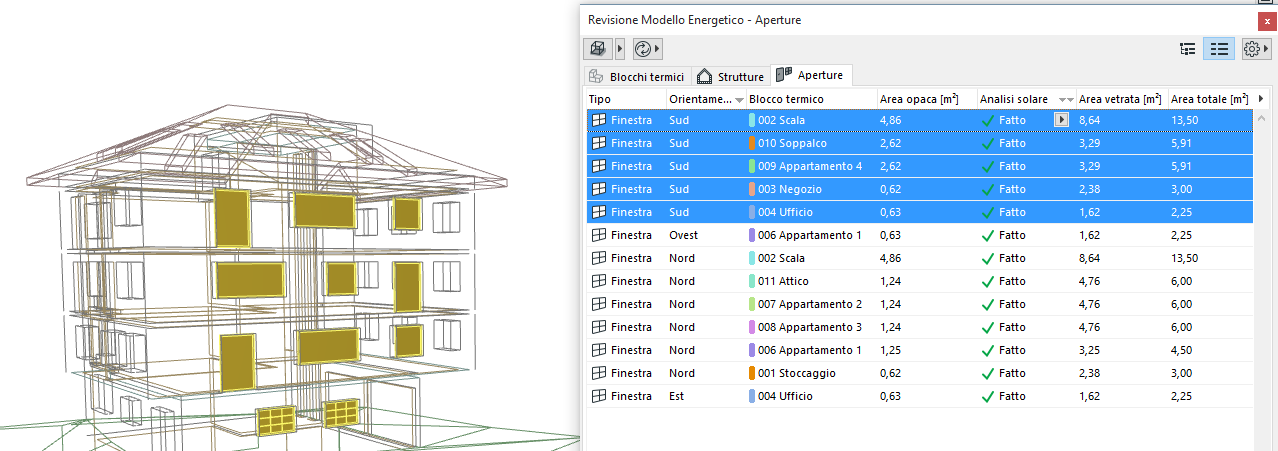Click window icon of 010 Soppalco row
1278x451 pixels.
pyautogui.click(x=599, y=143)
